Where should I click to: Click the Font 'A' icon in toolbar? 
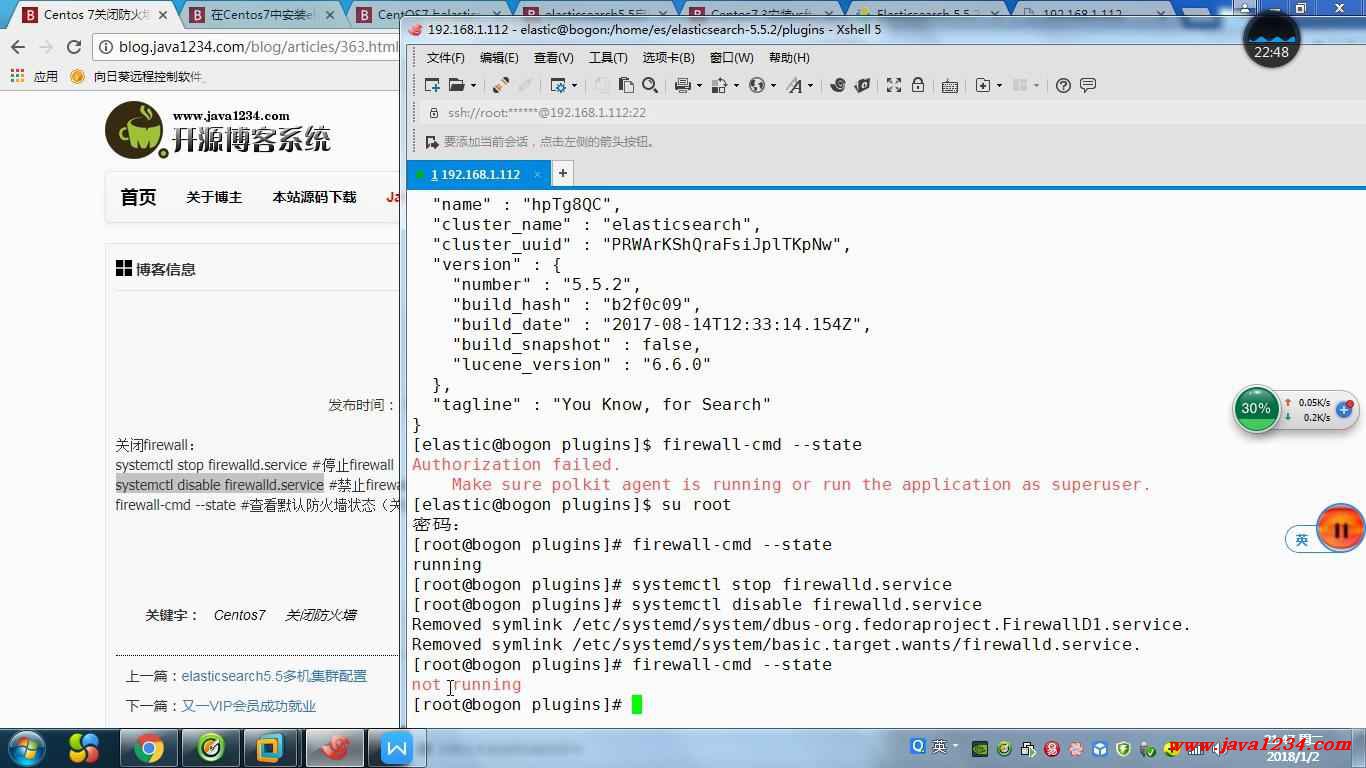[x=794, y=85]
